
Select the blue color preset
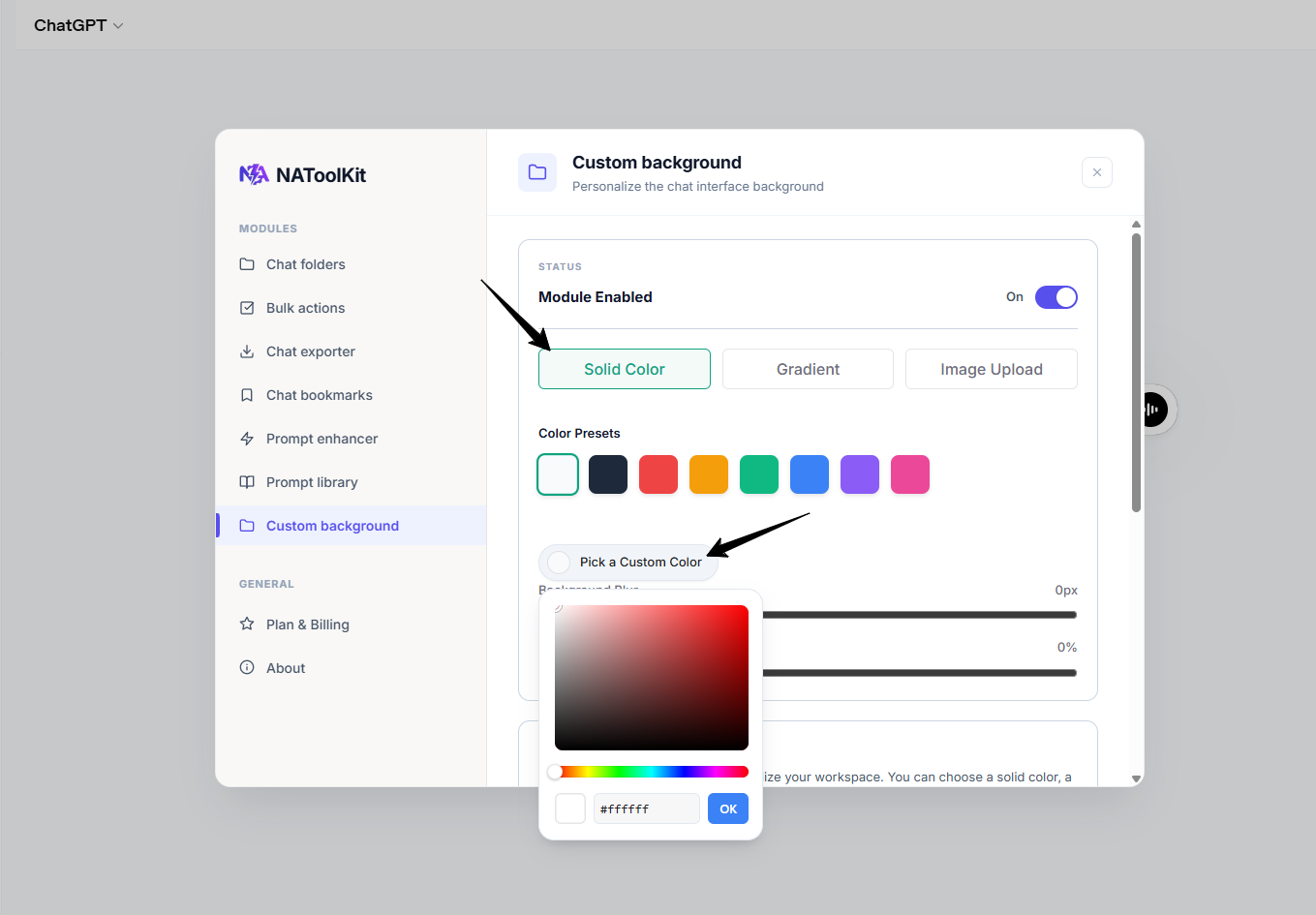[810, 474]
